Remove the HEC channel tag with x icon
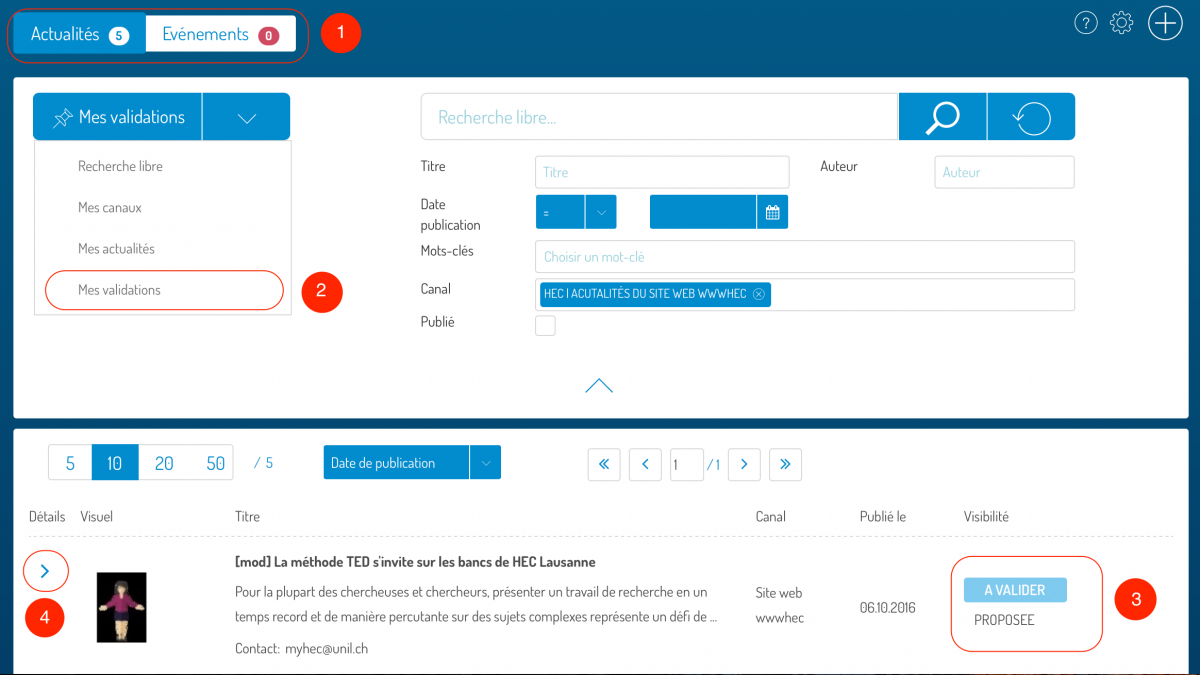1200x675 pixels. point(759,294)
